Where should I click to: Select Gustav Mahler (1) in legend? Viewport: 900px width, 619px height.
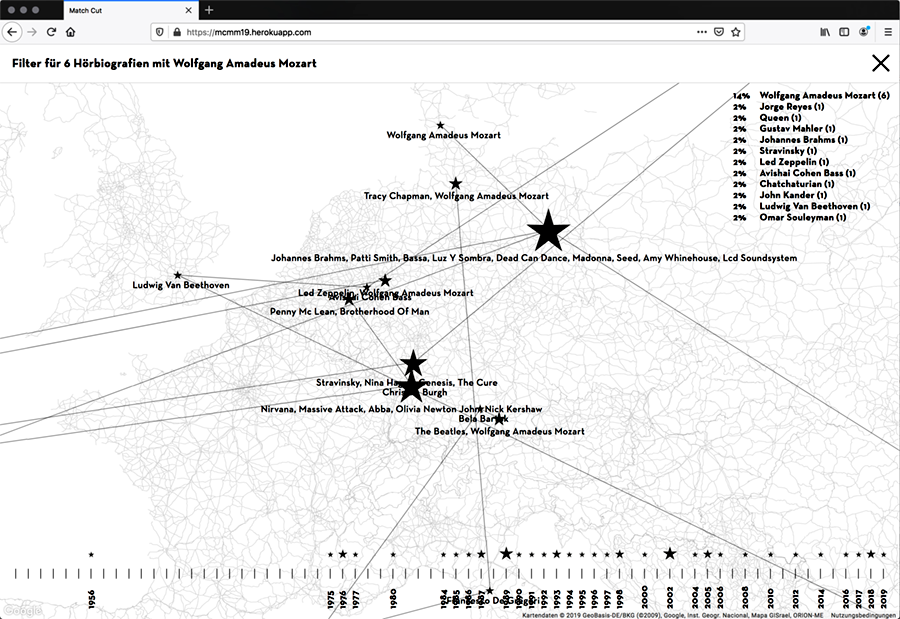[x=797, y=129]
